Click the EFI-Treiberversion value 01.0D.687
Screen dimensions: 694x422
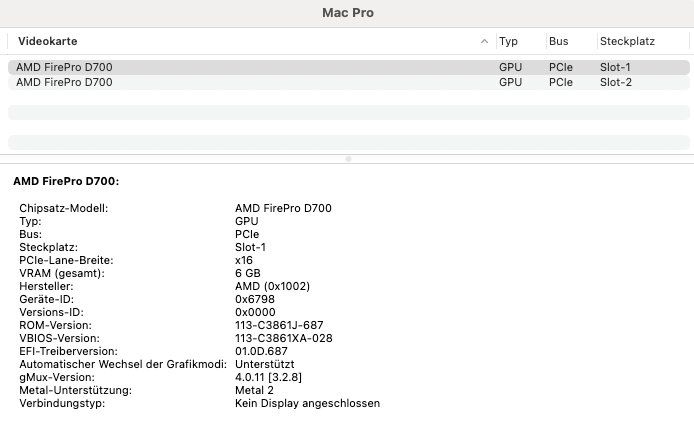point(261,351)
